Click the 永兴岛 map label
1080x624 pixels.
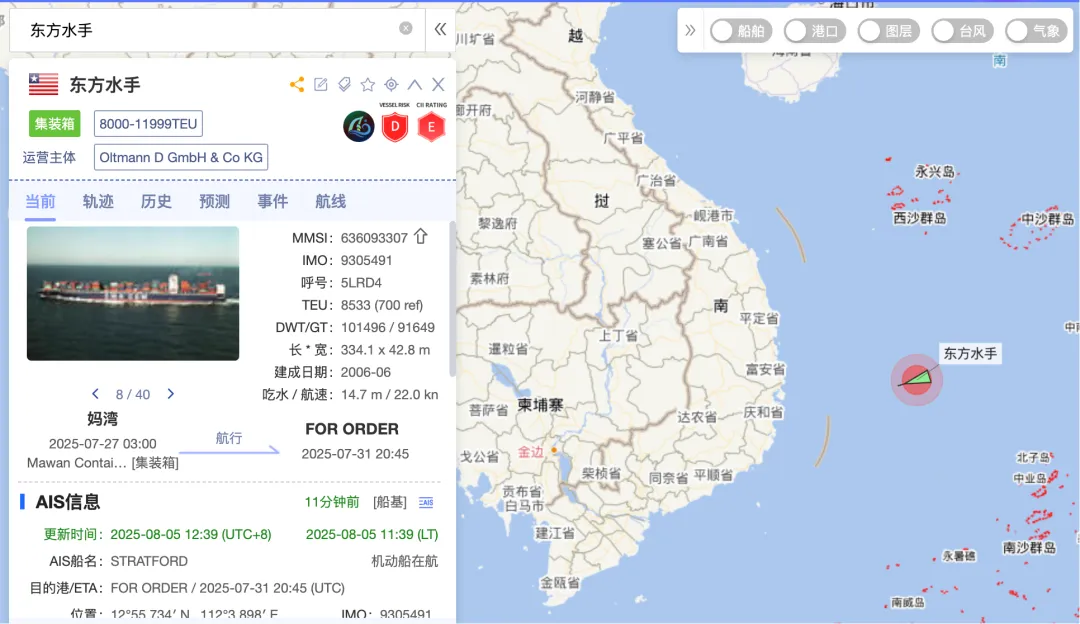pyautogui.click(x=935, y=171)
